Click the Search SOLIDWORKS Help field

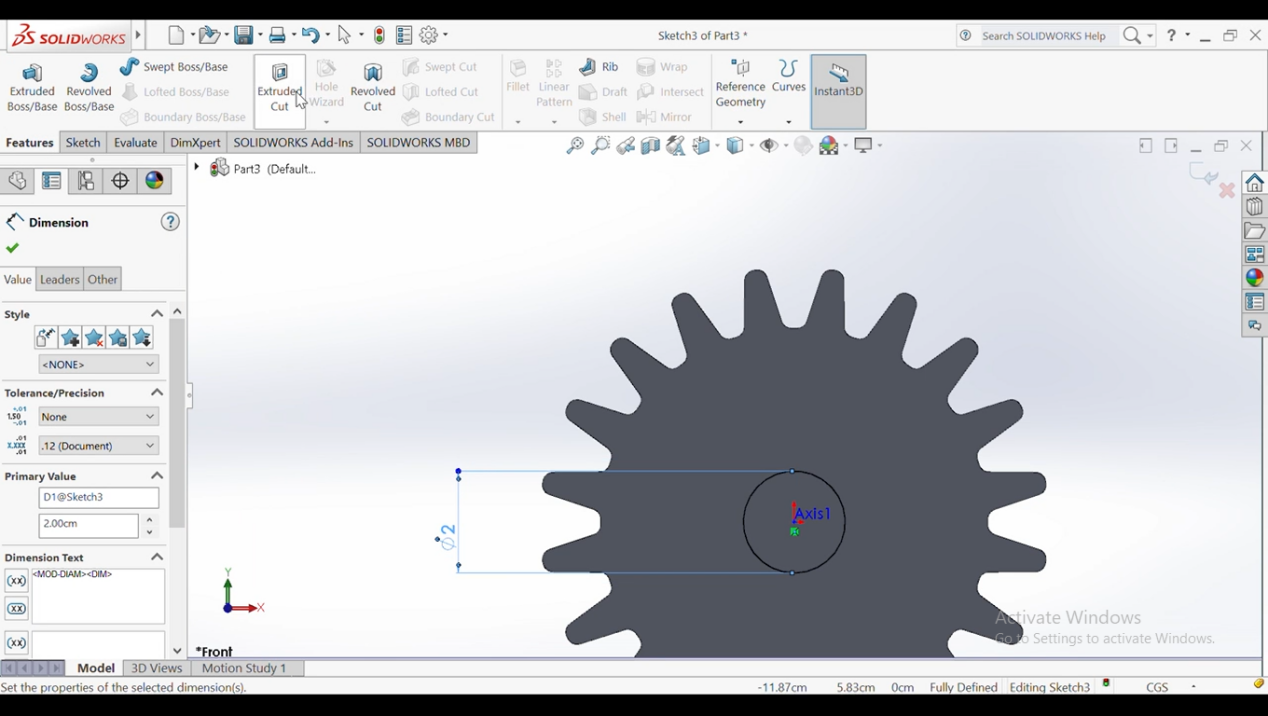[1045, 36]
